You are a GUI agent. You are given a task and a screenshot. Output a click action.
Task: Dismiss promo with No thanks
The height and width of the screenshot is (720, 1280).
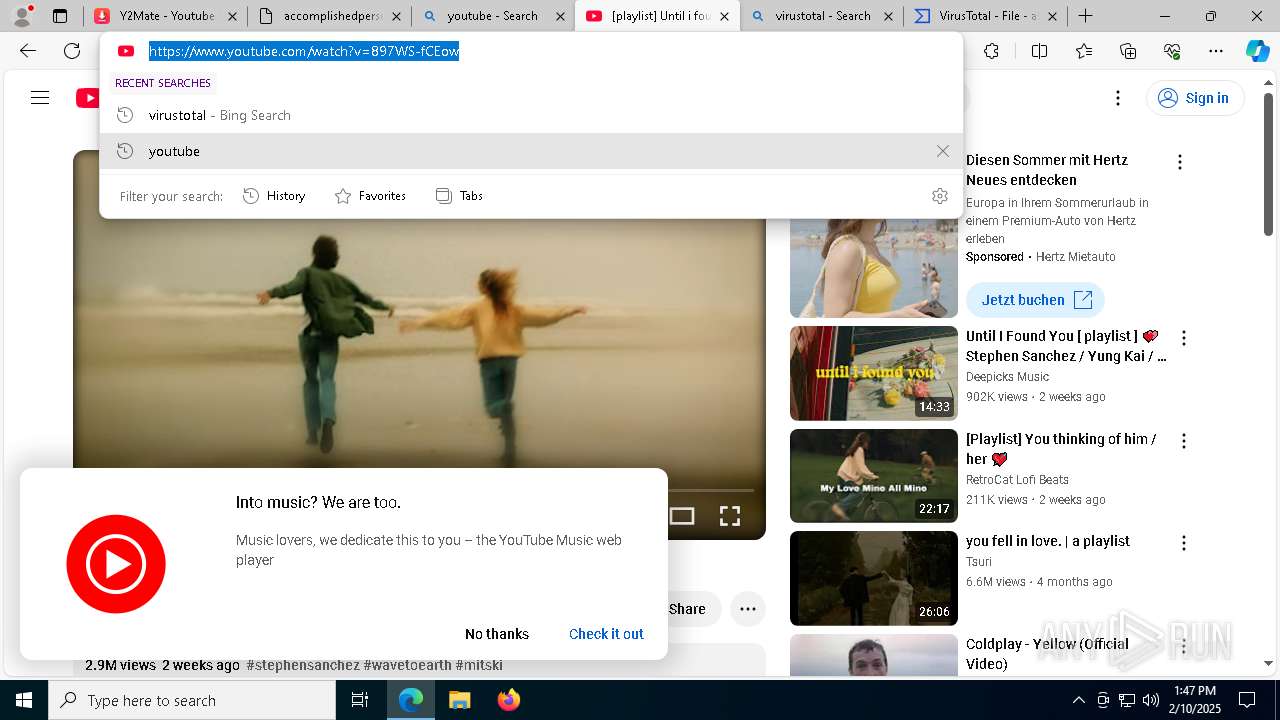(497, 634)
